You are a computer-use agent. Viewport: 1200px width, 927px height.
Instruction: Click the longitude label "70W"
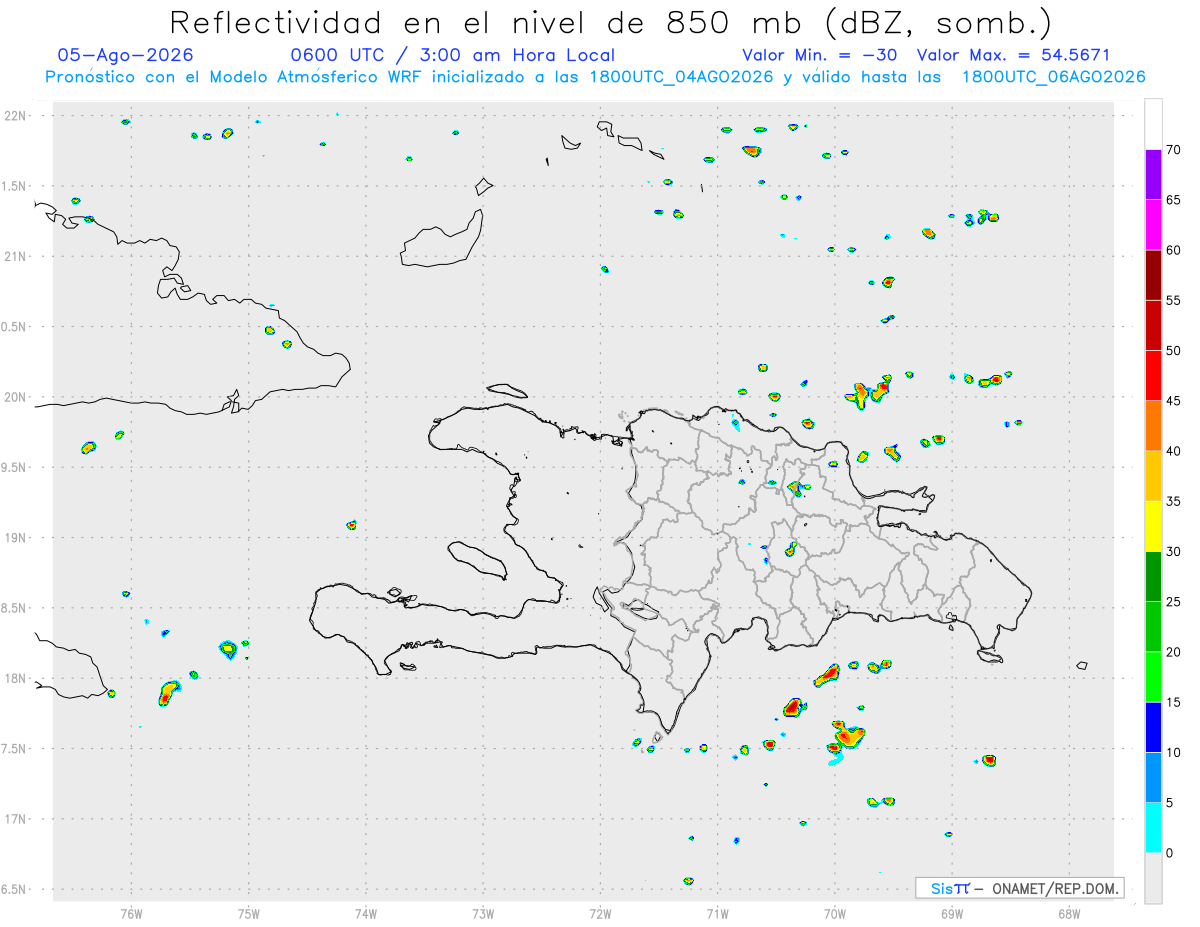tap(835, 913)
